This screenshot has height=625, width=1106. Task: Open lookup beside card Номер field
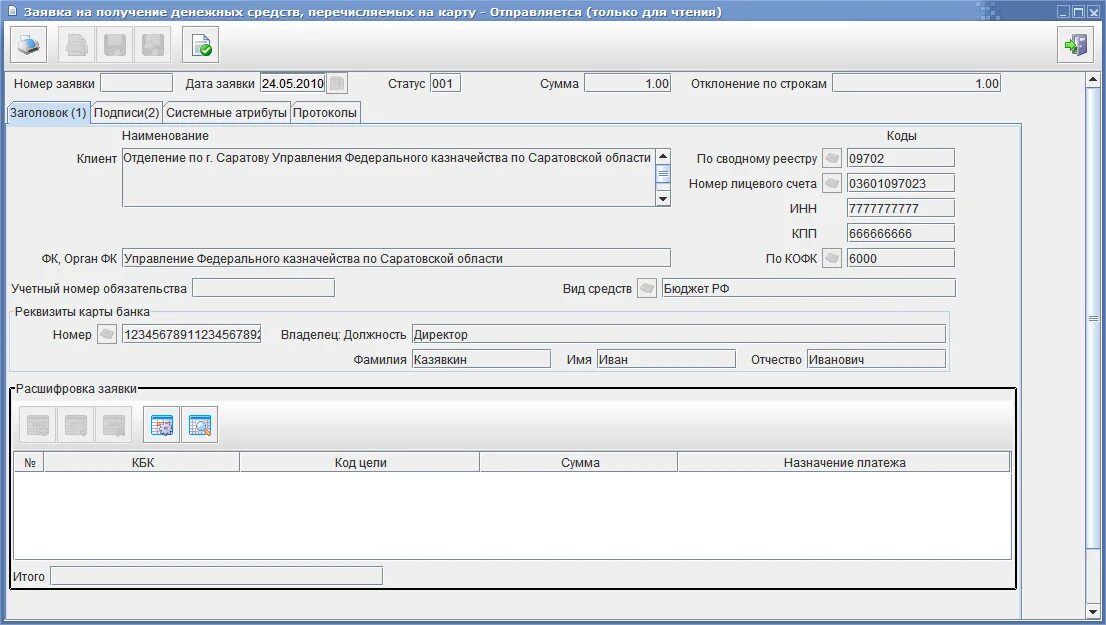[x=107, y=334]
